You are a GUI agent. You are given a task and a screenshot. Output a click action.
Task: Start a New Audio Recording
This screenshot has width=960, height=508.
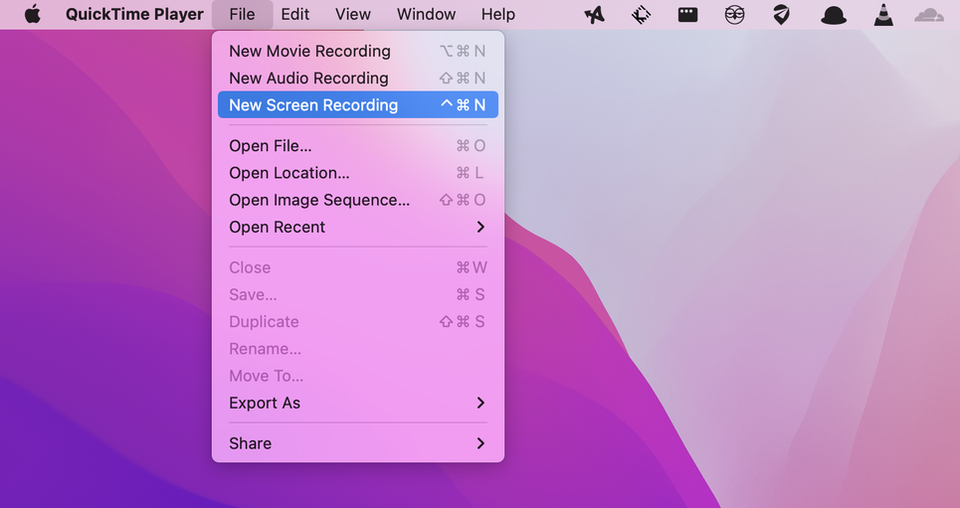coord(358,78)
